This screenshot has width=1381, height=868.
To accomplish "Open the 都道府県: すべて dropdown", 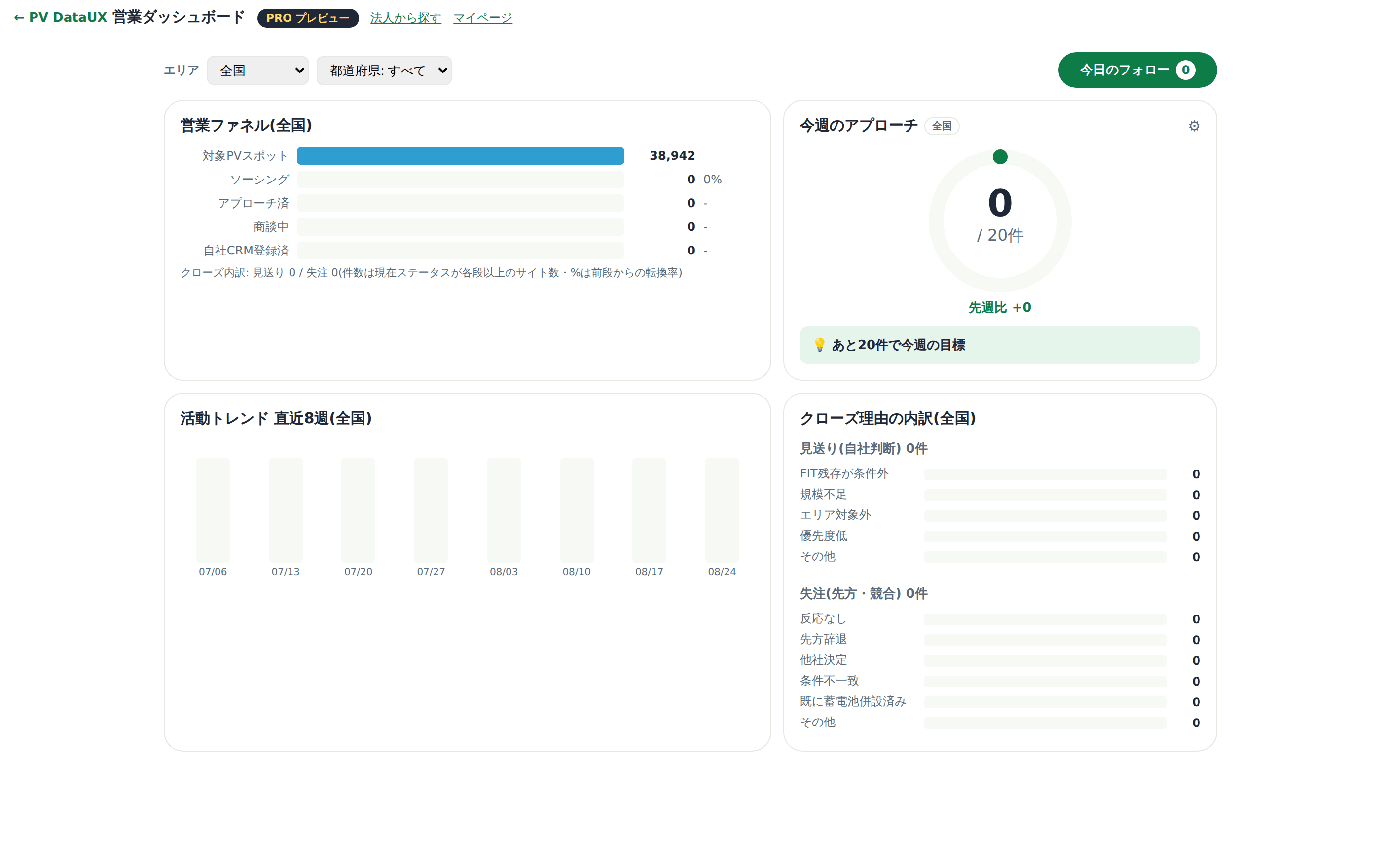I will (x=384, y=71).
